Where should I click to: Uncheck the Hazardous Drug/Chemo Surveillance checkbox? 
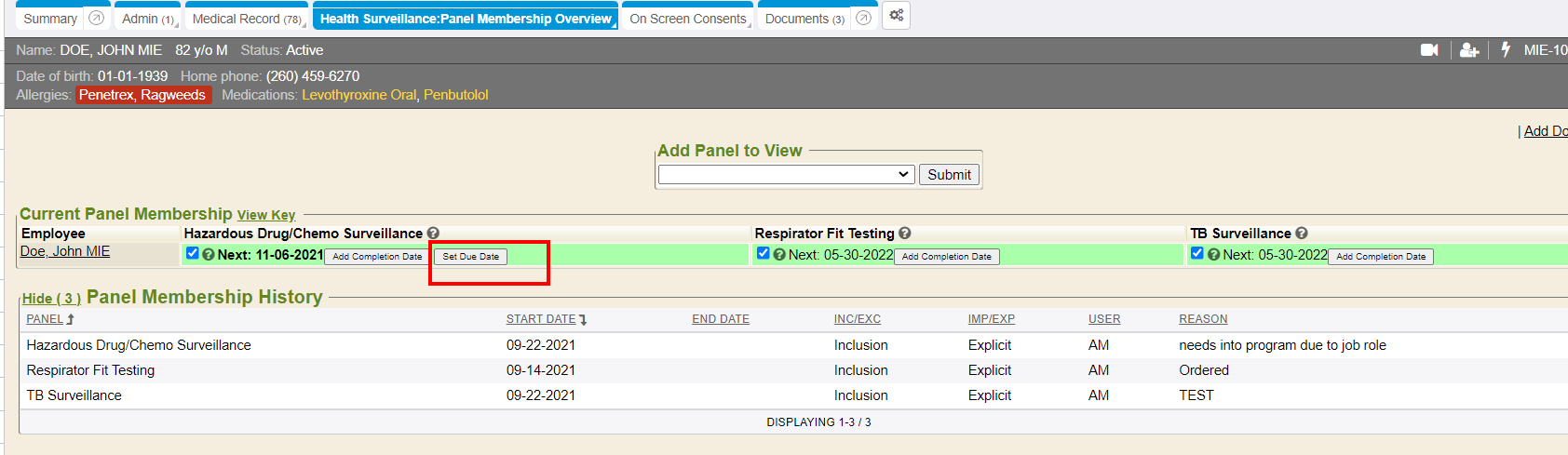click(x=192, y=253)
